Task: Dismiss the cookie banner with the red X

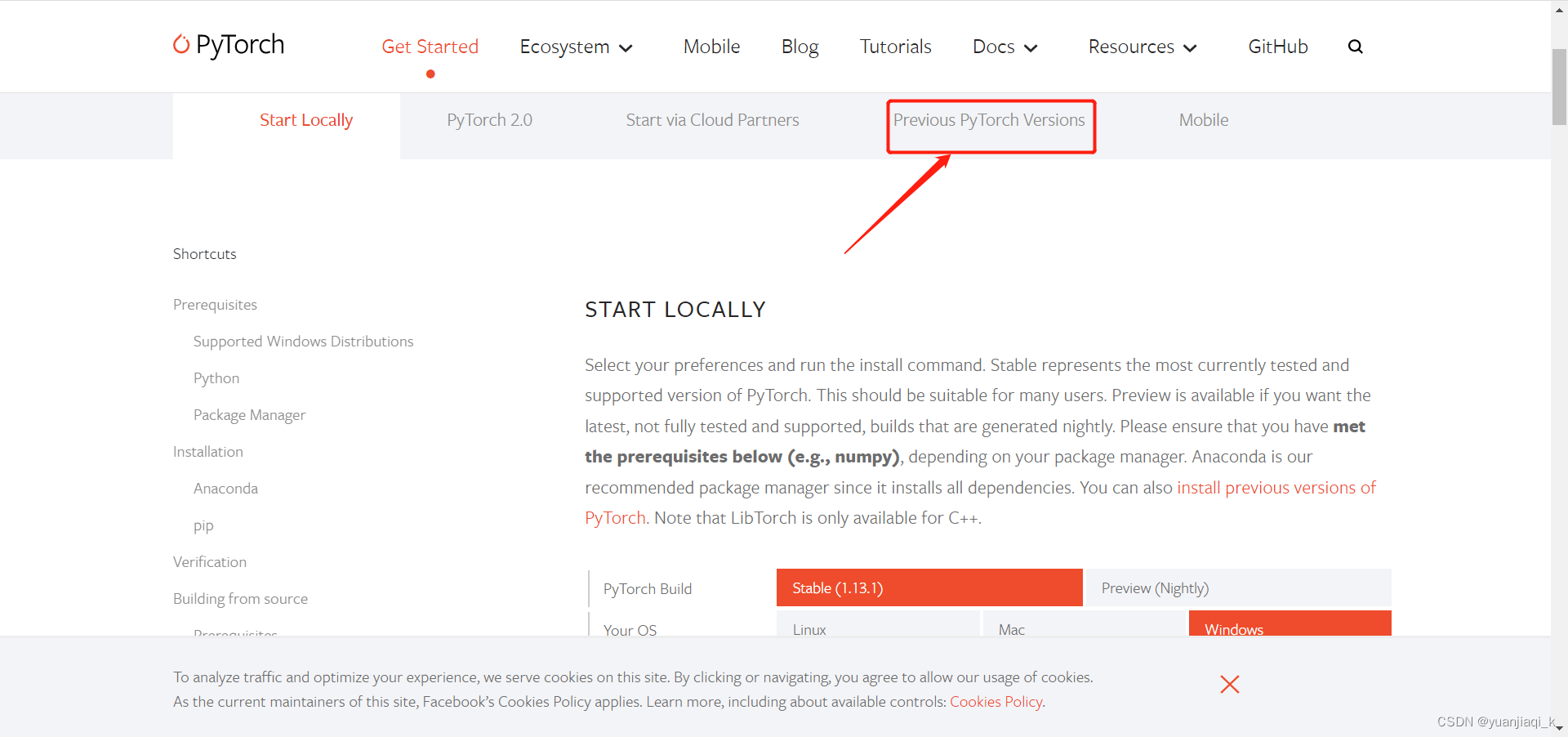Action: point(1230,684)
